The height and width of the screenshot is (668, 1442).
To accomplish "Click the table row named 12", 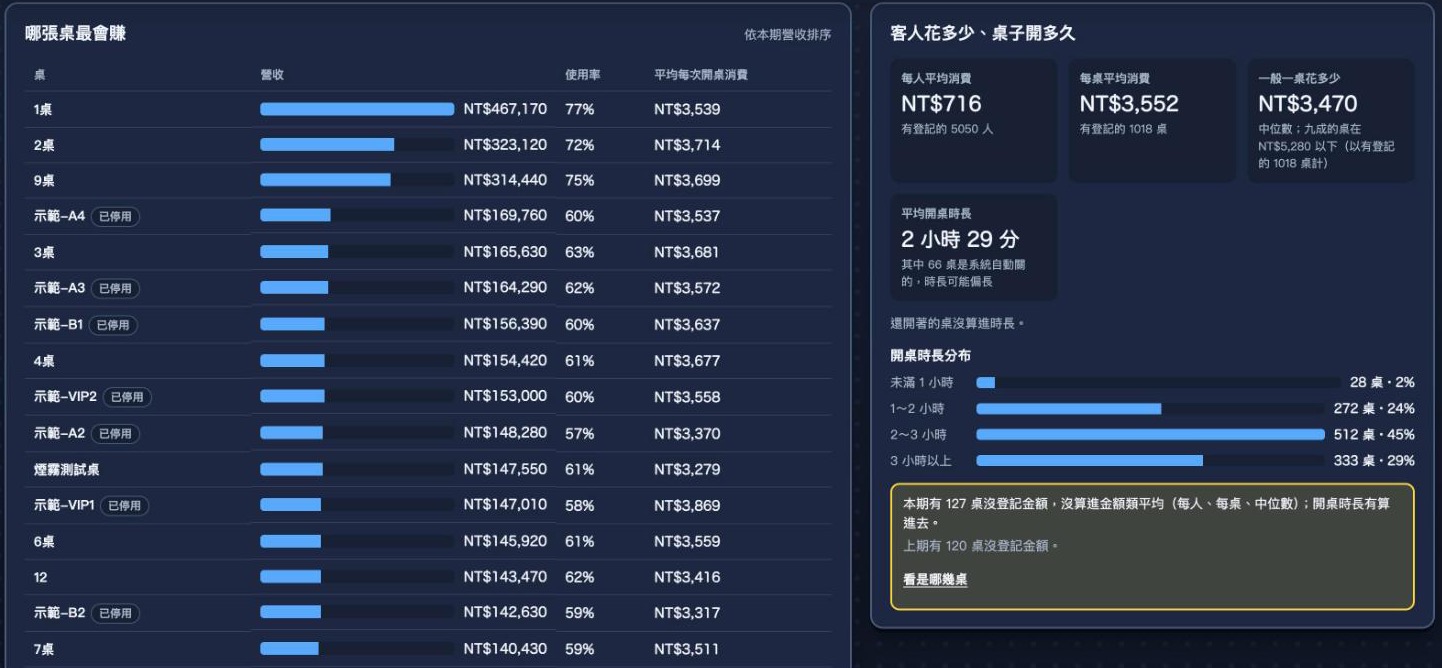I will click(x=40, y=577).
